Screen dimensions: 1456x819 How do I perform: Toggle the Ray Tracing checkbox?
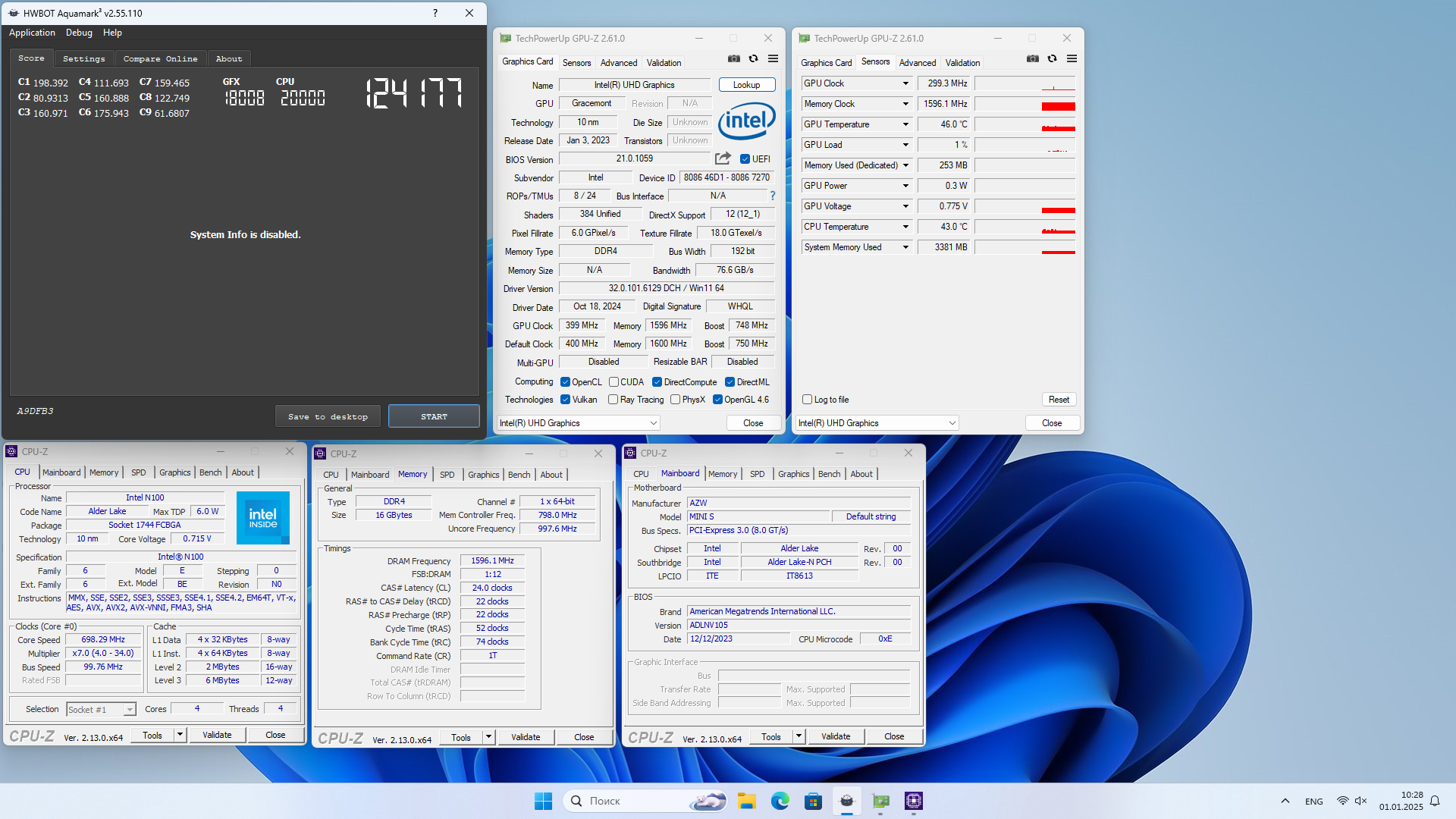pyautogui.click(x=613, y=400)
